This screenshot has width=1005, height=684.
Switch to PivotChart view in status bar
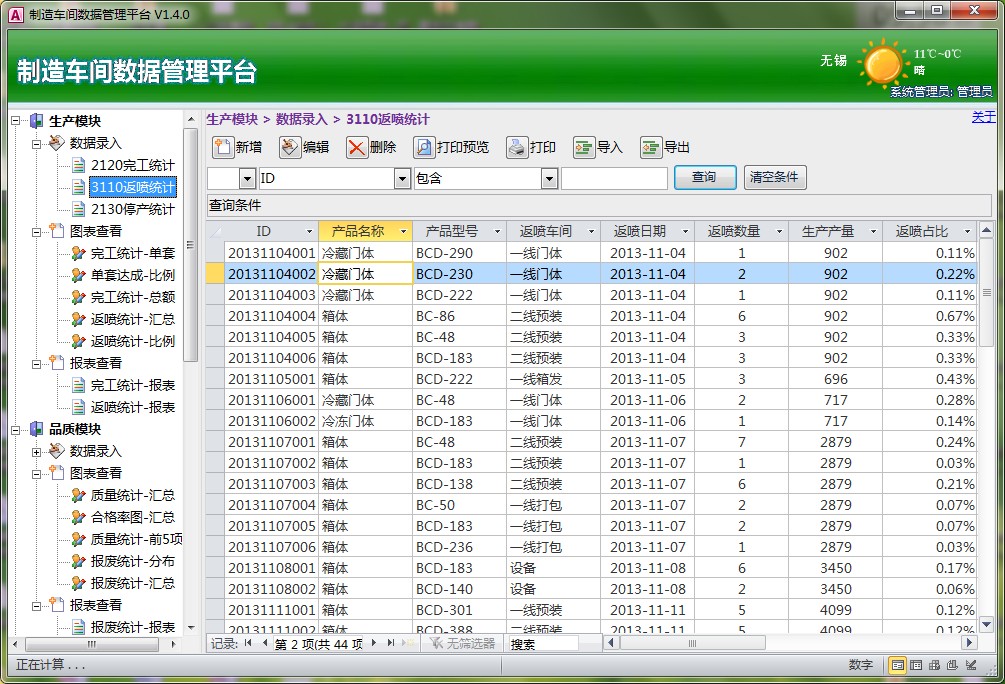pos(952,665)
